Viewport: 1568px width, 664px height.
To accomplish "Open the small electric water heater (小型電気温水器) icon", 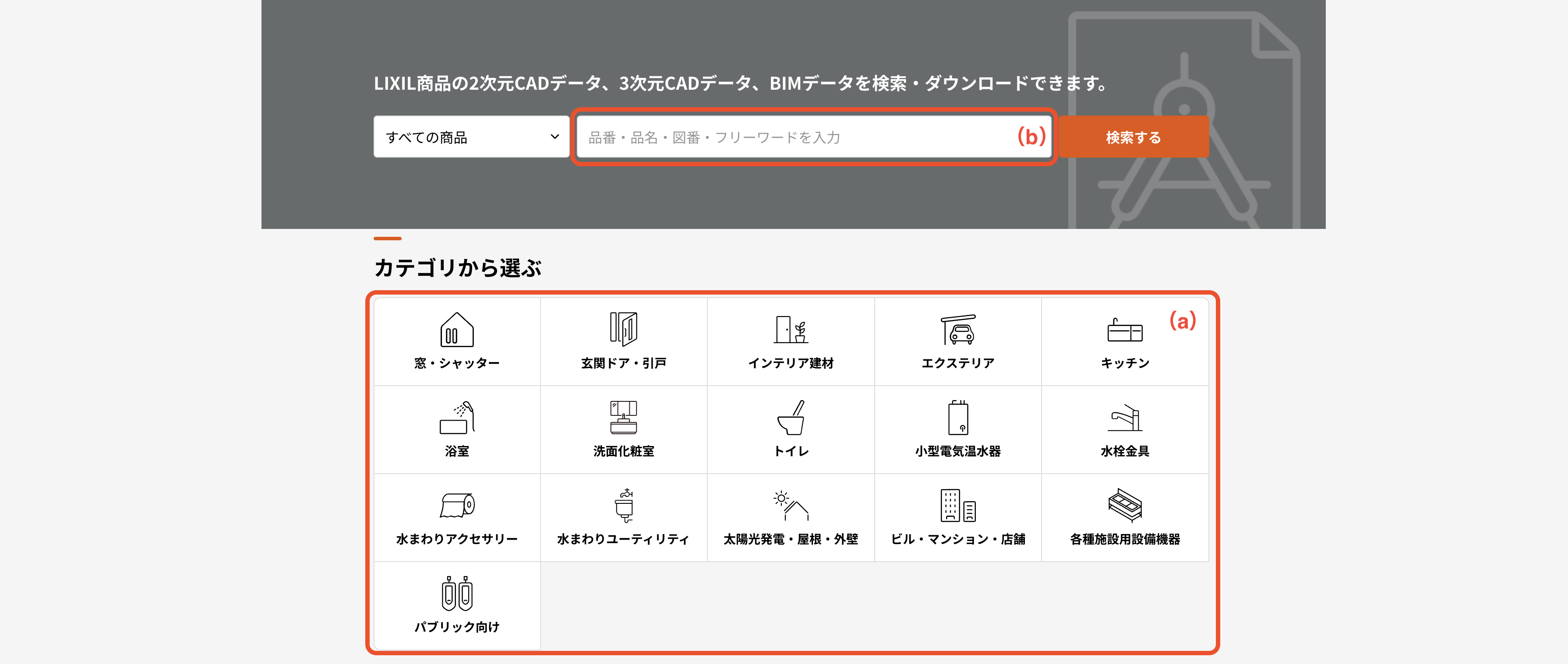I will click(957, 418).
